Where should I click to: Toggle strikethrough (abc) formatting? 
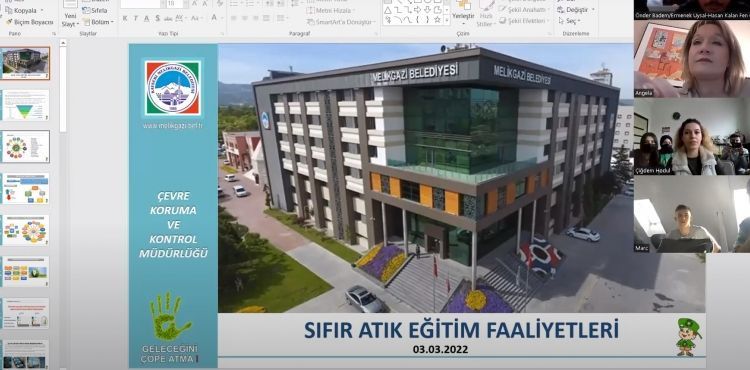pos(168,18)
